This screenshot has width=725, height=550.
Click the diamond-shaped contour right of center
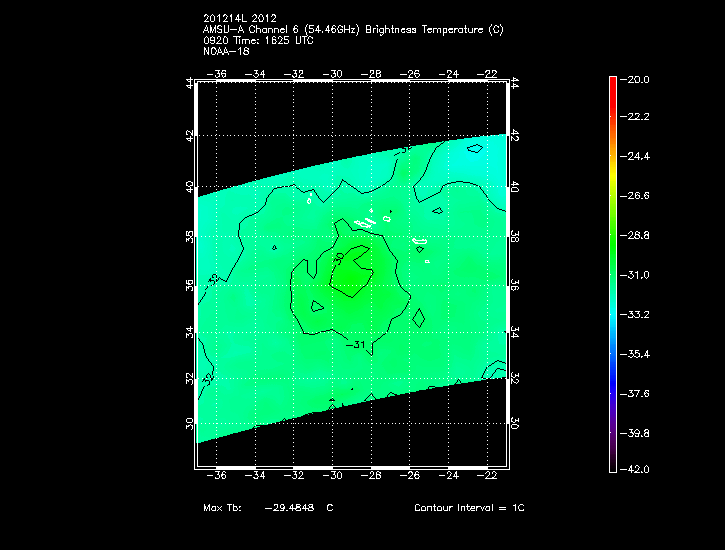click(418, 318)
